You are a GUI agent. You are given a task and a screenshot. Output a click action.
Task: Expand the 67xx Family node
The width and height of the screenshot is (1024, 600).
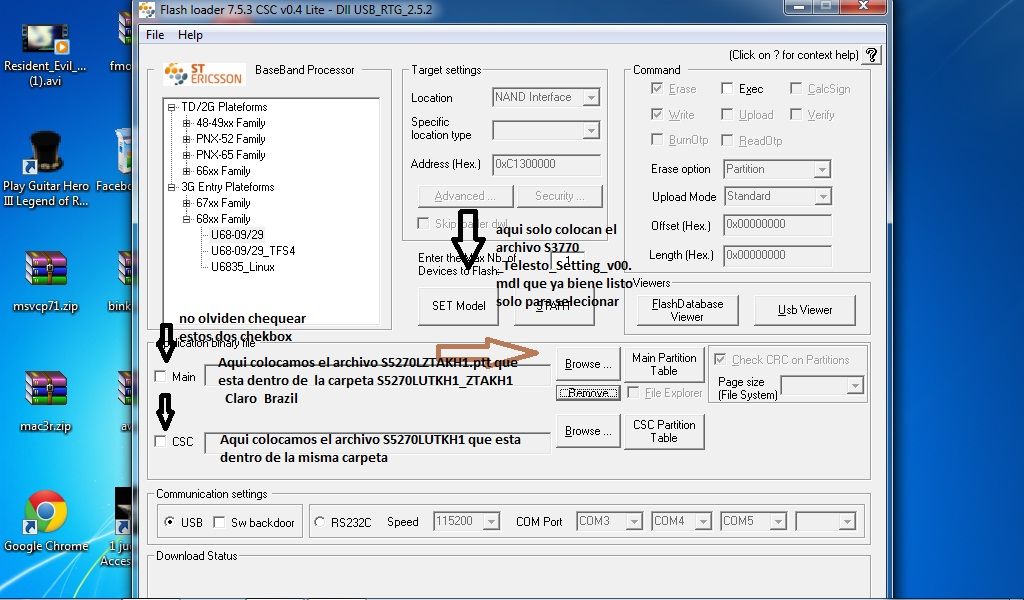tap(187, 203)
